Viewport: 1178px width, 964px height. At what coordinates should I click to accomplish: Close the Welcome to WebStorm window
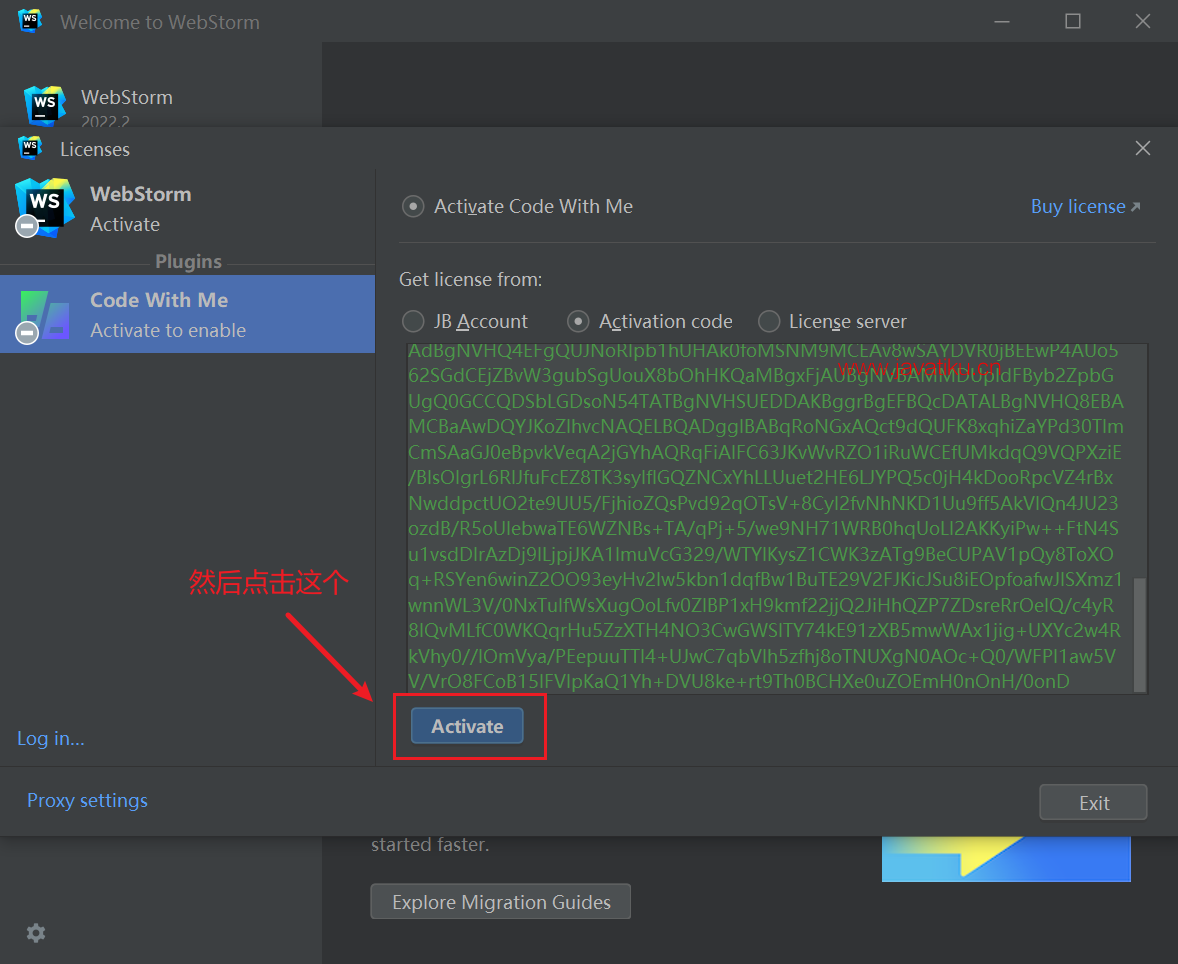[1143, 22]
